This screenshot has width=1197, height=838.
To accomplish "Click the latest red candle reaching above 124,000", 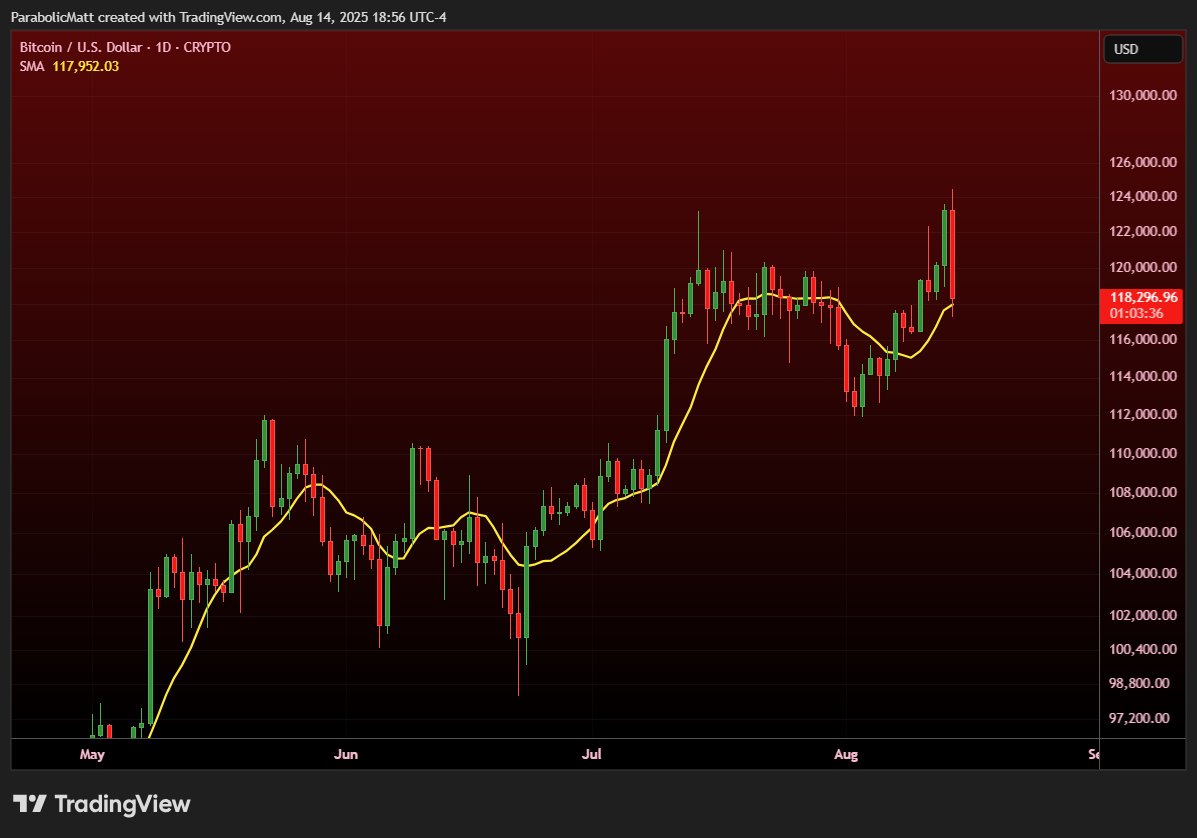I will pos(952,253).
